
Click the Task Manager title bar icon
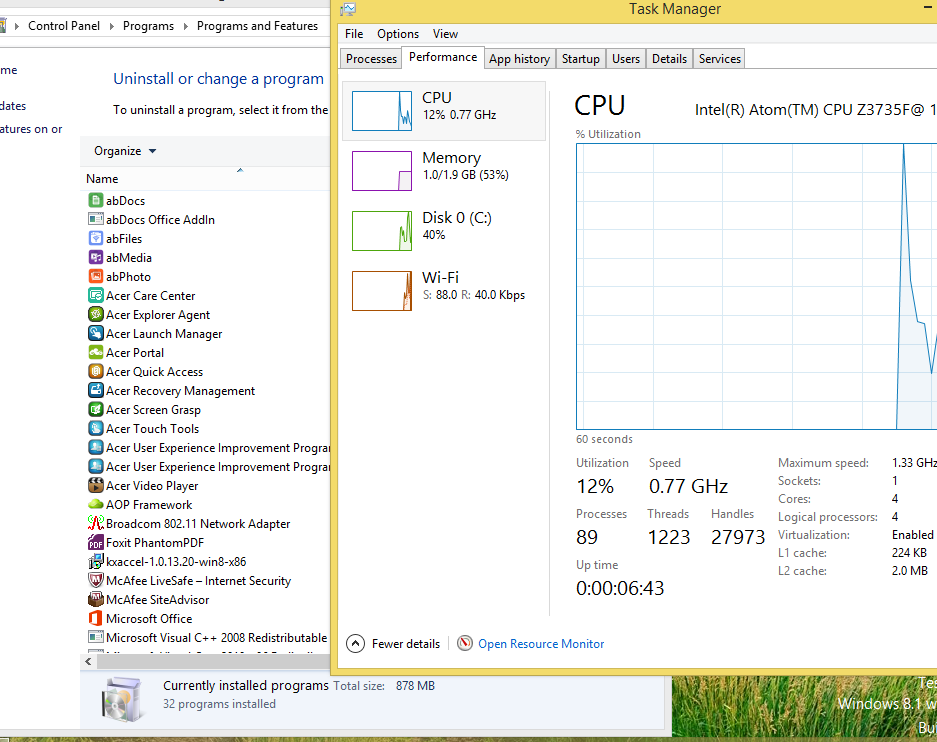(348, 9)
